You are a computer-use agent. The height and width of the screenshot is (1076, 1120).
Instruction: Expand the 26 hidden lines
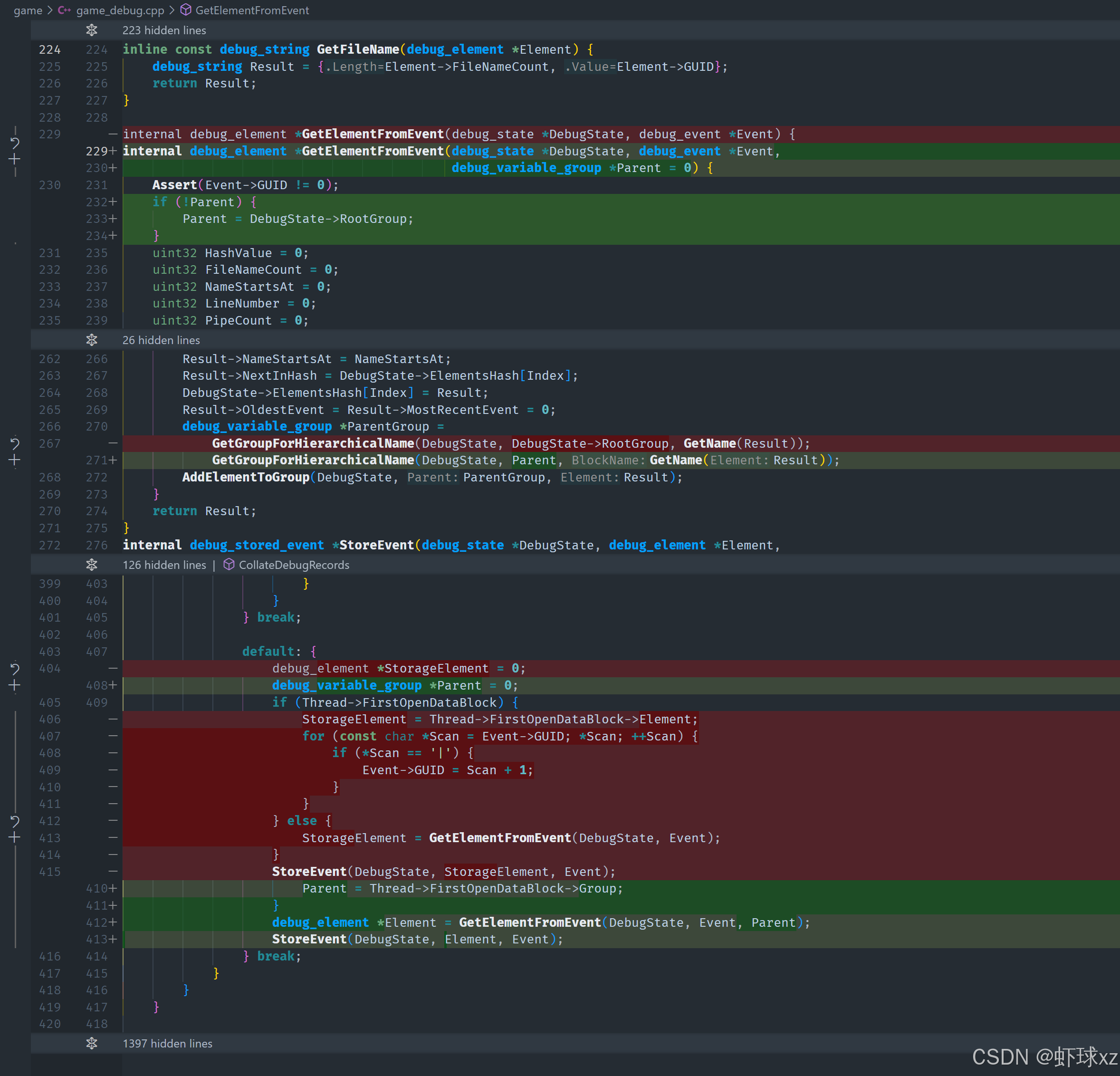[x=161, y=340]
